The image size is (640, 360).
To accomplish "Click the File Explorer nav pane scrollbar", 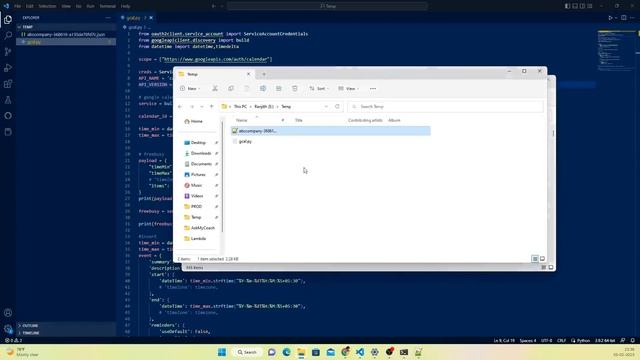I will pos(222,176).
